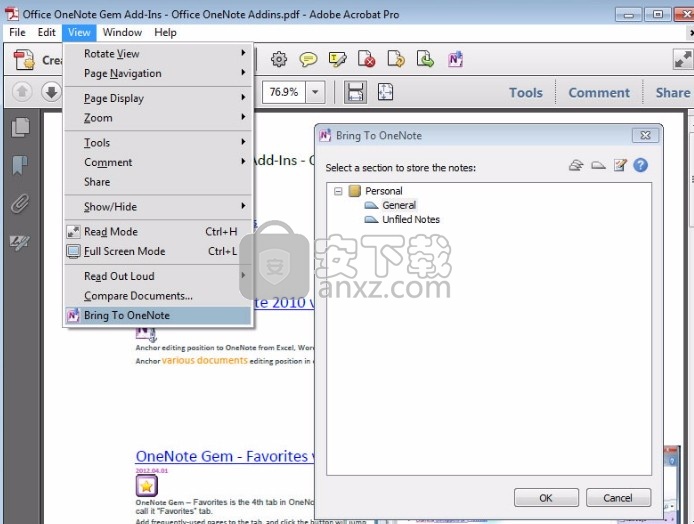This screenshot has width=694, height=524.
Task: Follow the OneNote Gem - Favorites link
Action: (225, 456)
